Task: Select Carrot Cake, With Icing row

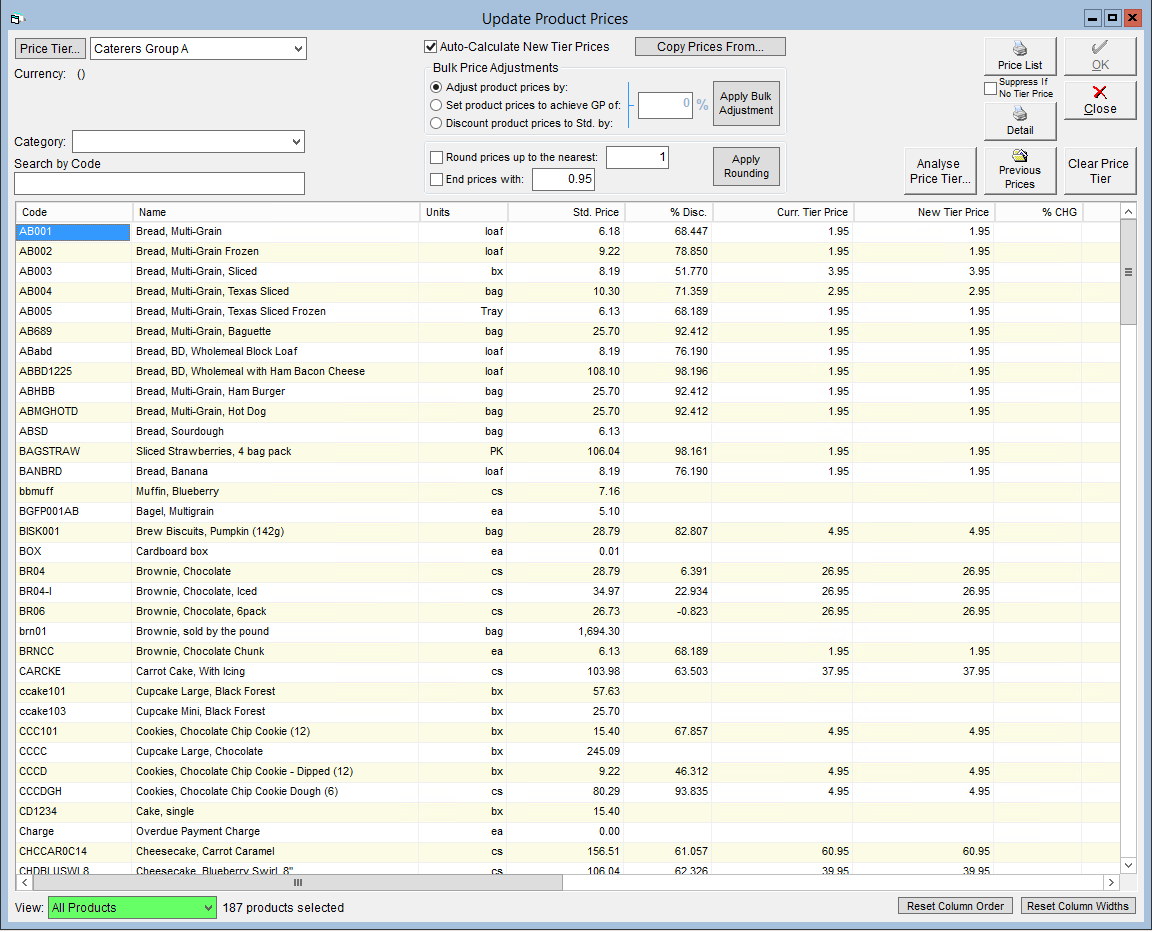Action: tap(568, 671)
